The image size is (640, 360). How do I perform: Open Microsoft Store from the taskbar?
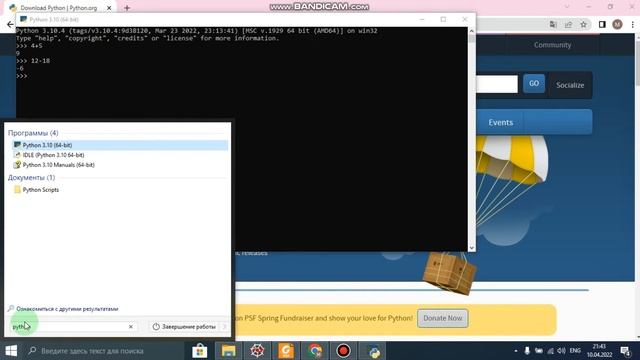(x=200, y=351)
